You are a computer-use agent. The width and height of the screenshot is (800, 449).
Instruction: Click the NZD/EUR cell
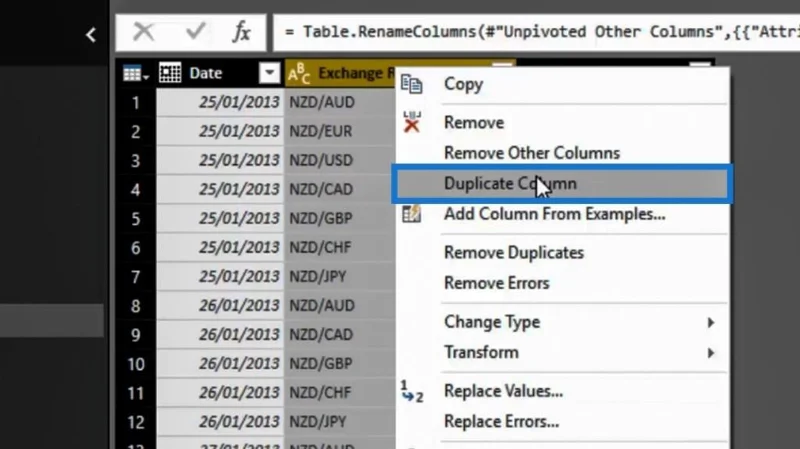[340, 132]
